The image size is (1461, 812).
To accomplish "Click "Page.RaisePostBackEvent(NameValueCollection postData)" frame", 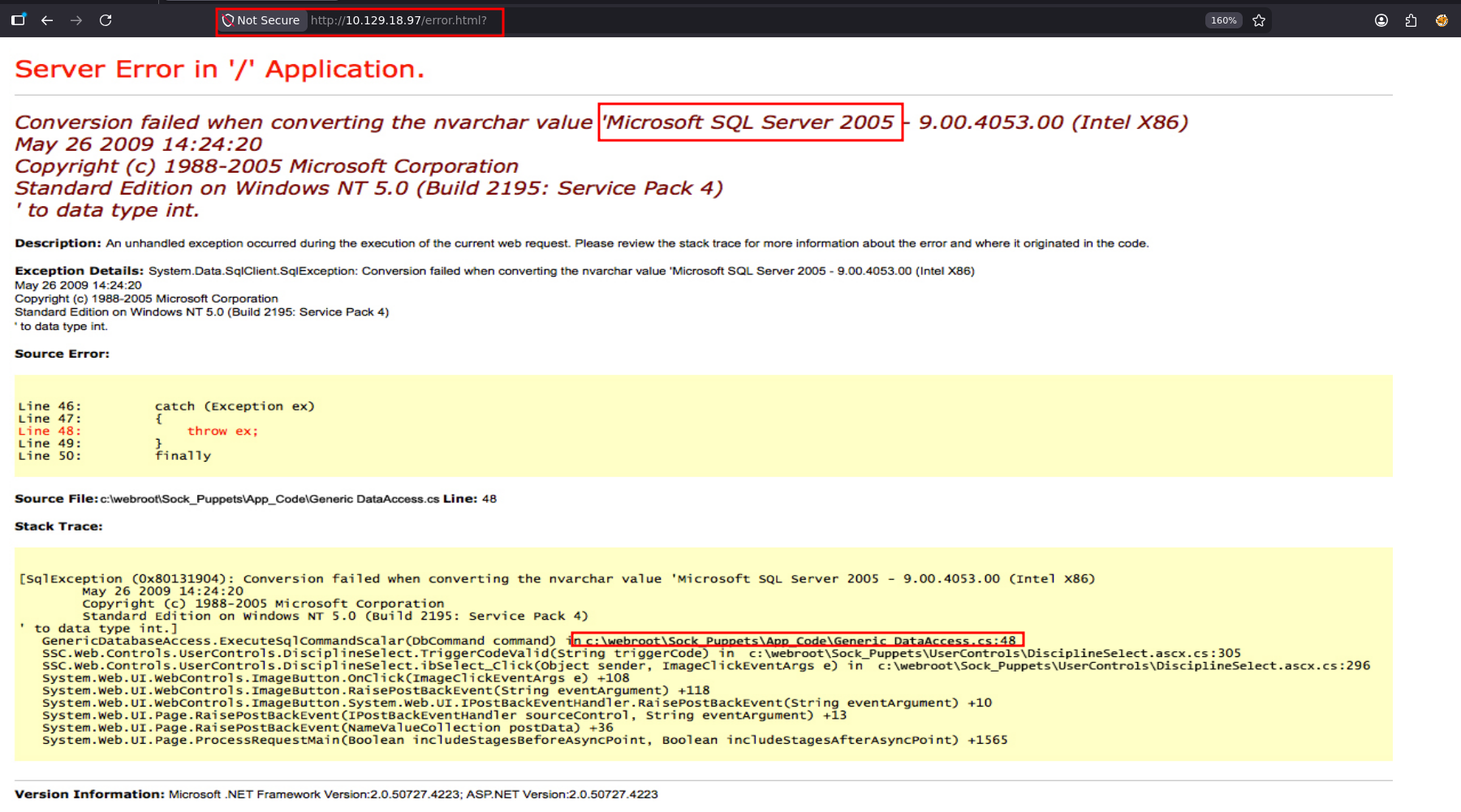I will pyautogui.click(x=328, y=728).
